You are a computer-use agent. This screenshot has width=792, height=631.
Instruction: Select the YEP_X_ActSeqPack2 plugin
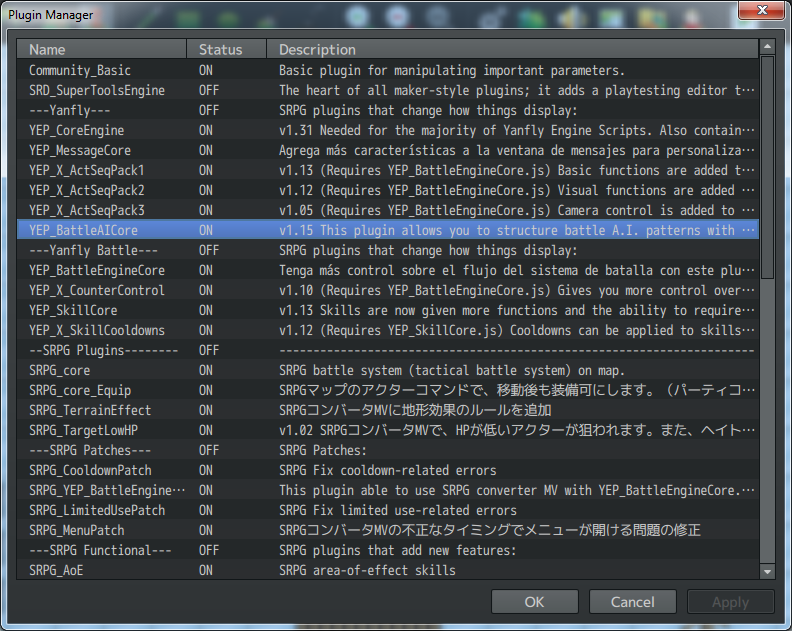pyautogui.click(x=388, y=190)
